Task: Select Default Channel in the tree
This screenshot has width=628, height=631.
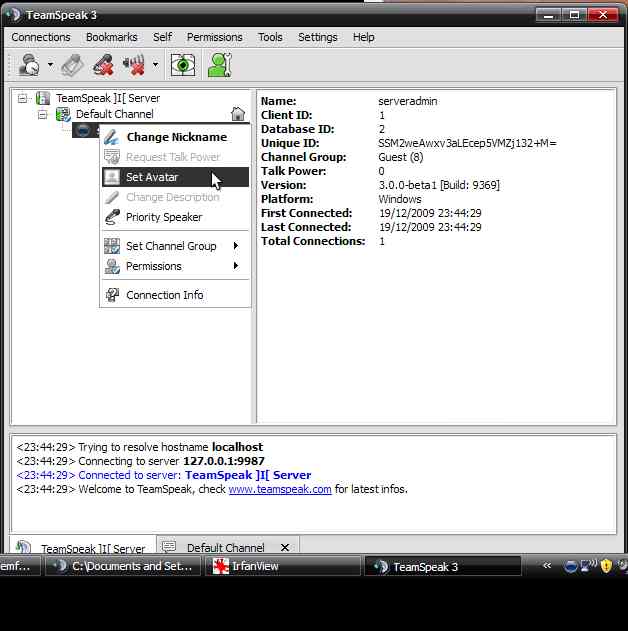Action: pos(115,114)
